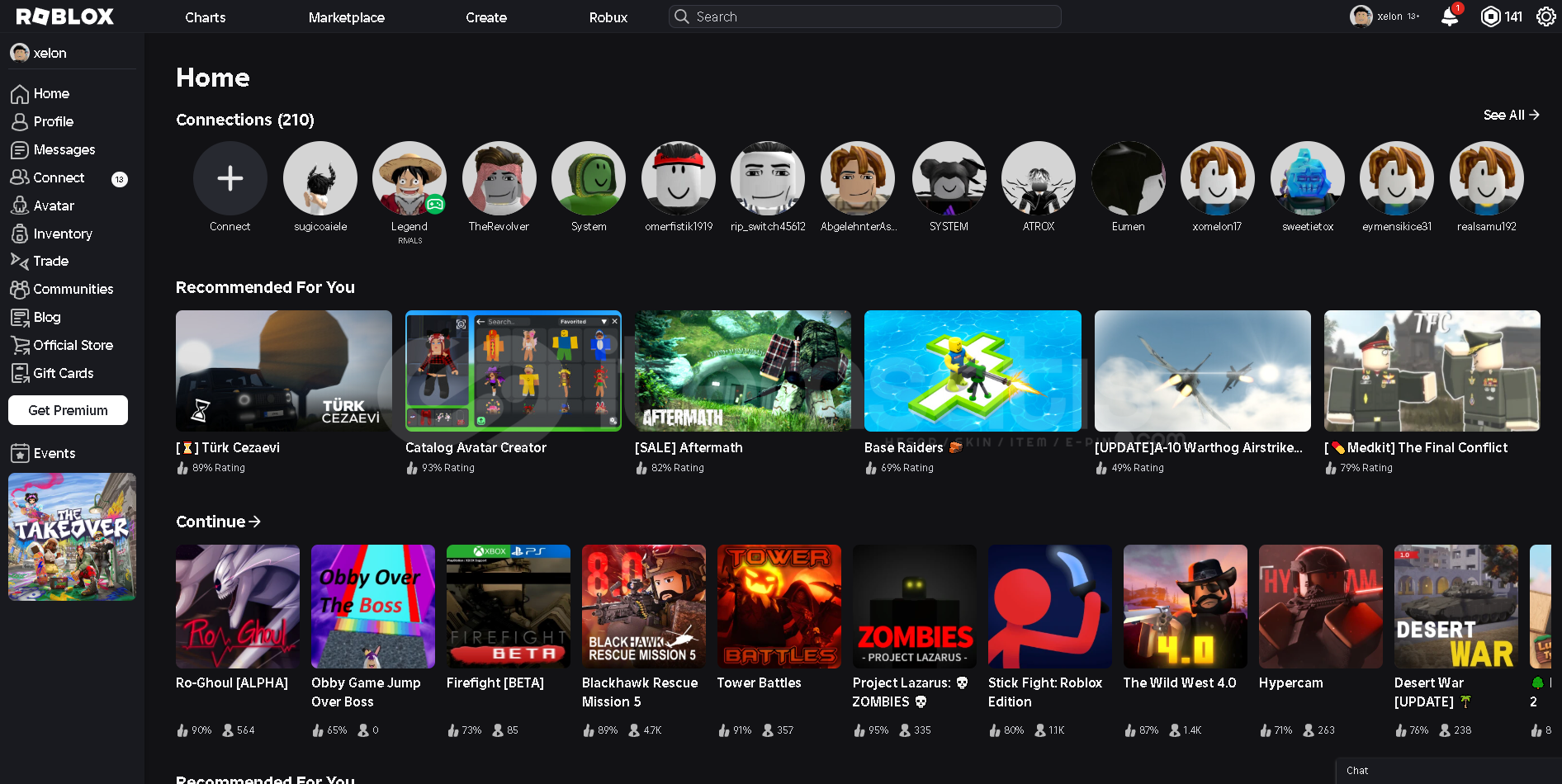1562x784 pixels.
Task: Open The Takeover event banner
Action: pyautogui.click(x=72, y=536)
